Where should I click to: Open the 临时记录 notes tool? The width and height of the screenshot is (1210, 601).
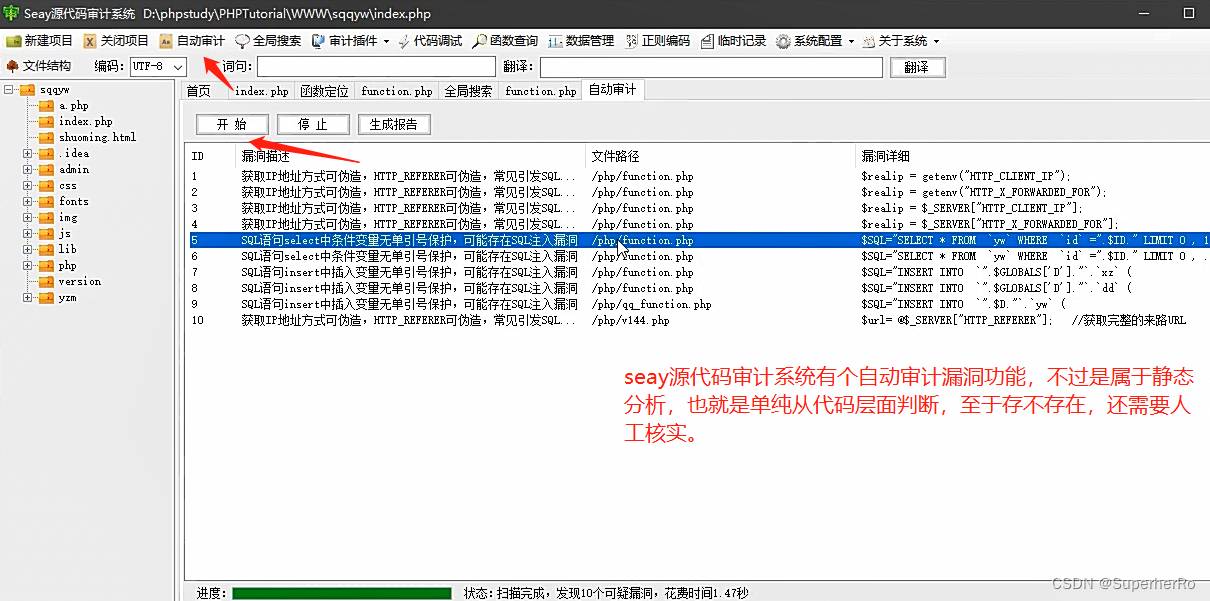point(733,41)
